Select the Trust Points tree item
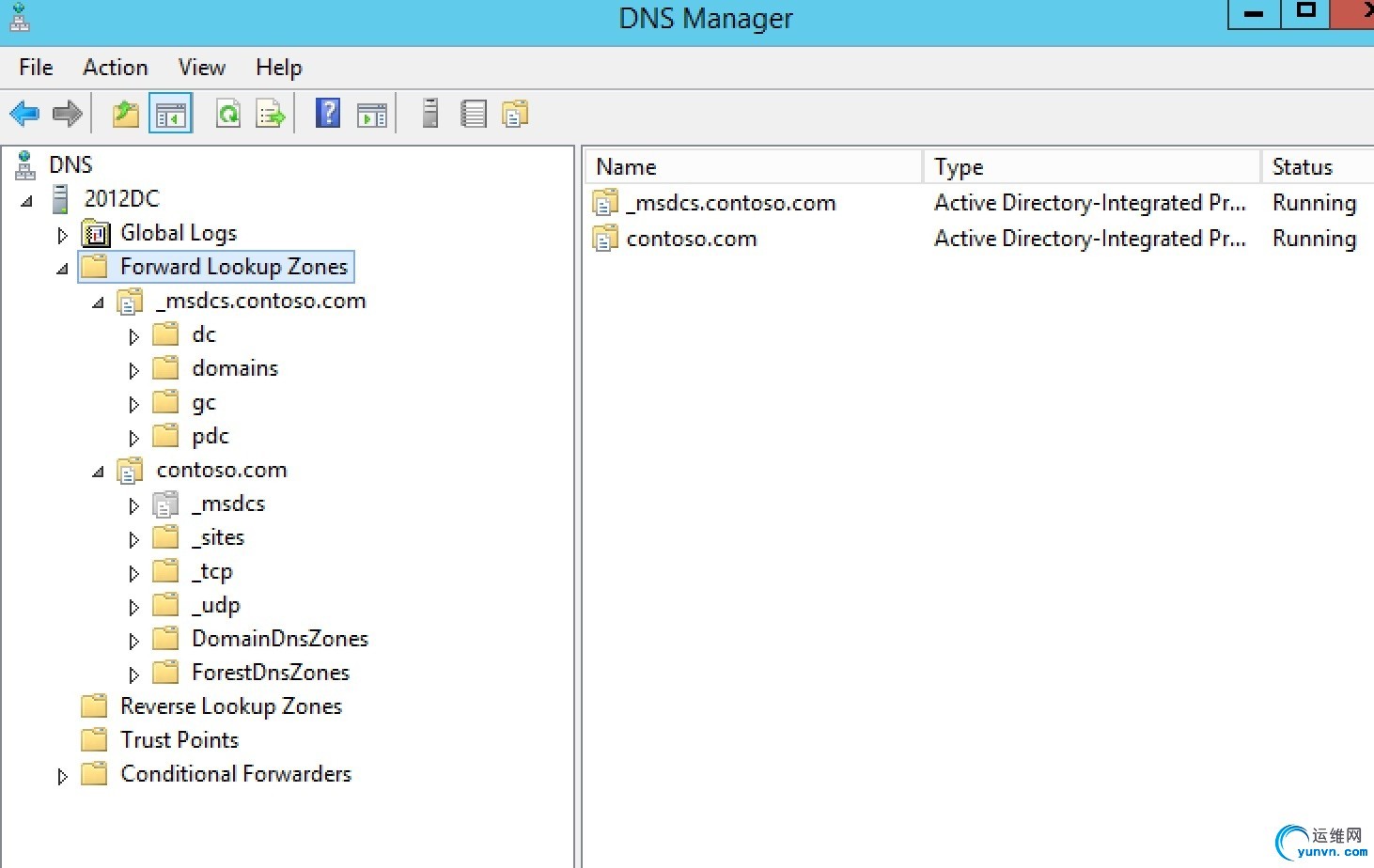 pyautogui.click(x=180, y=740)
